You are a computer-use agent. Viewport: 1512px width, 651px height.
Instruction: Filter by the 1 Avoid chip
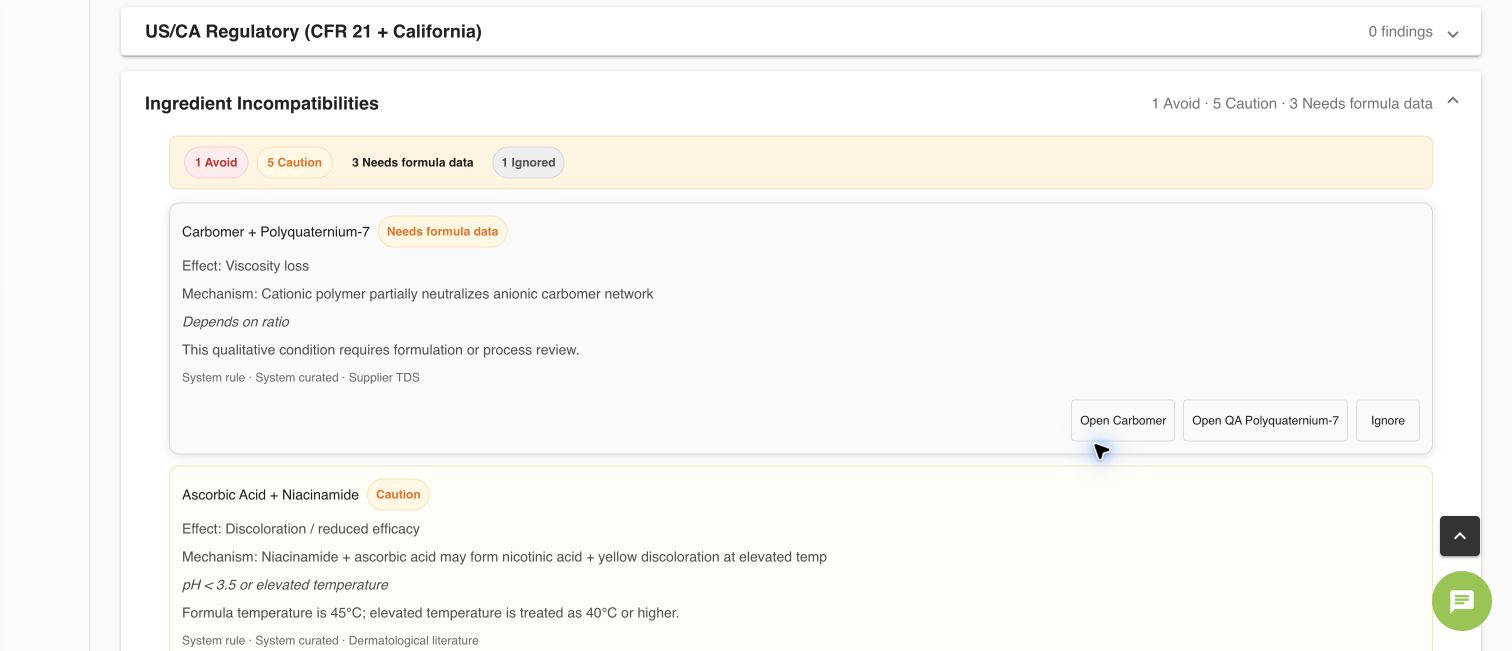pyautogui.click(x=216, y=163)
